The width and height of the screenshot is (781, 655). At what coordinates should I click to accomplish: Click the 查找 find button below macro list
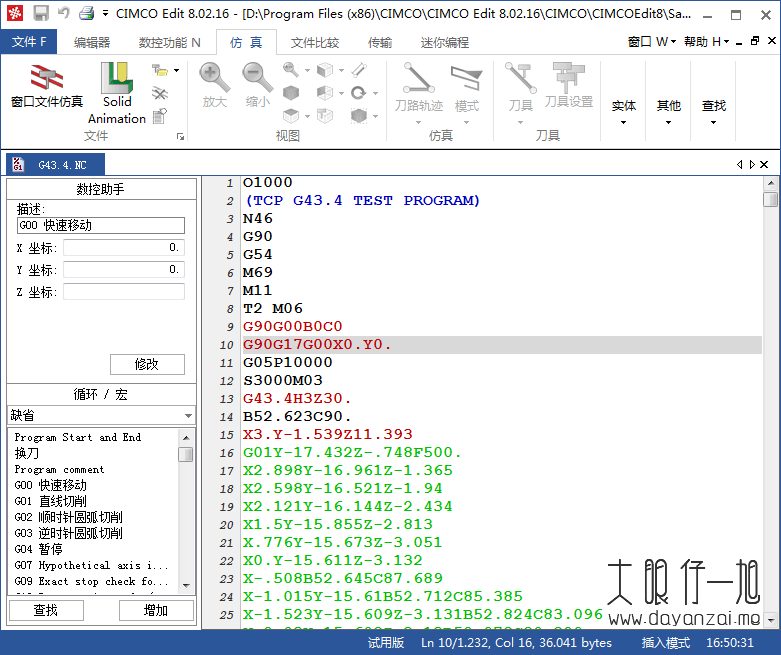pos(46,611)
